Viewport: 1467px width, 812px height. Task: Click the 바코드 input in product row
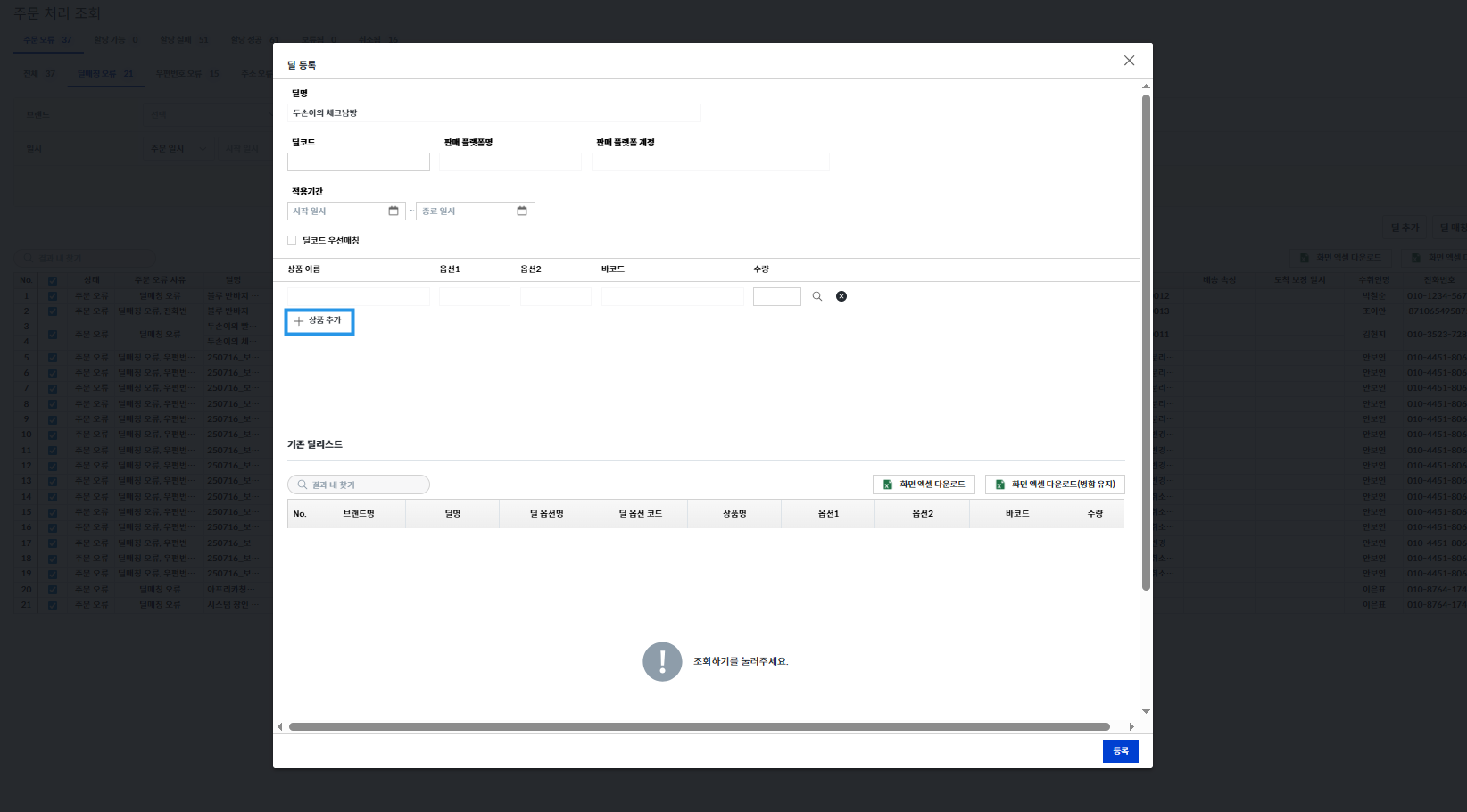coord(673,297)
